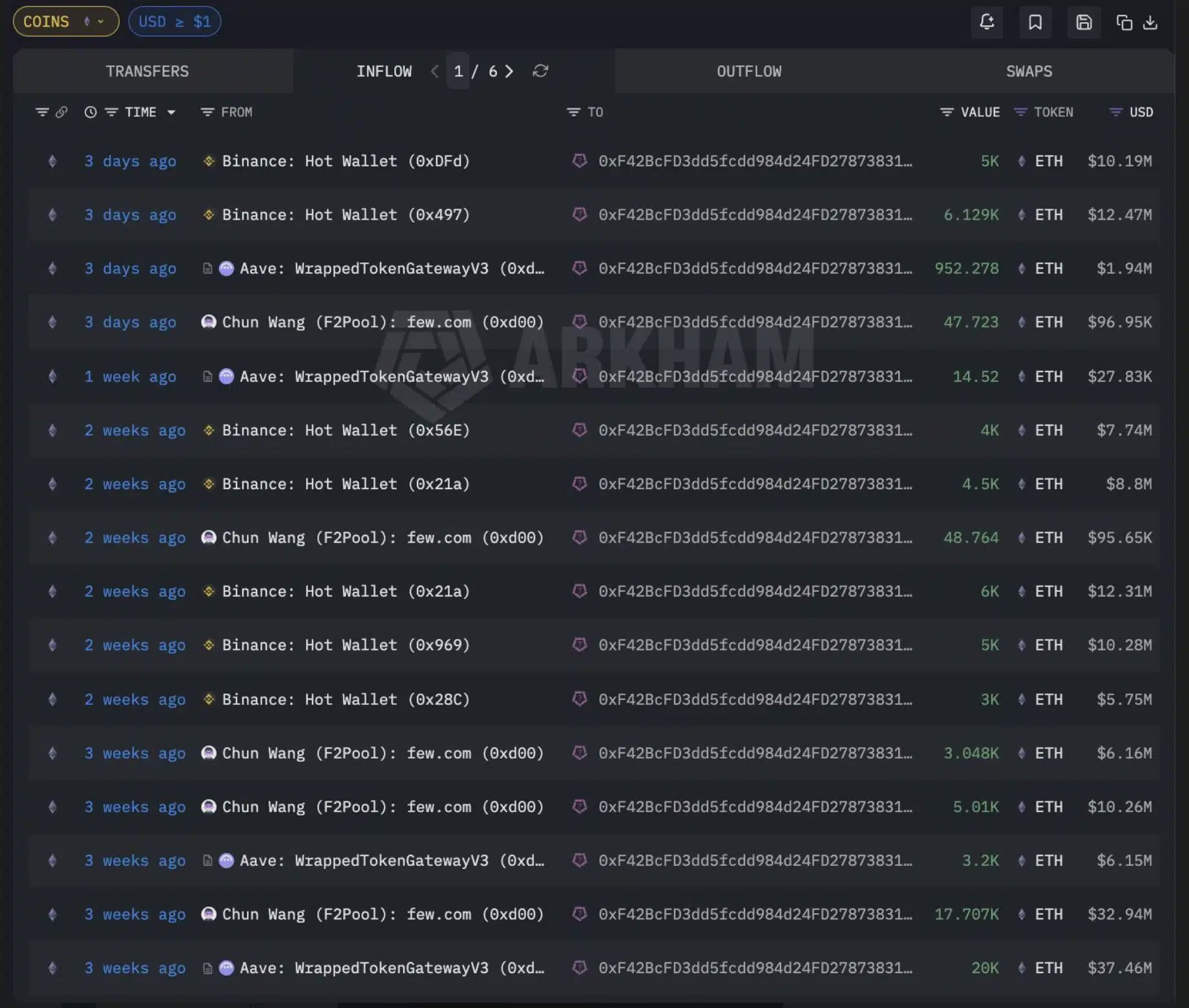Screen dimensions: 1189x1008
Task: Toggle the filter icon on the FROM column
Action: (x=207, y=111)
